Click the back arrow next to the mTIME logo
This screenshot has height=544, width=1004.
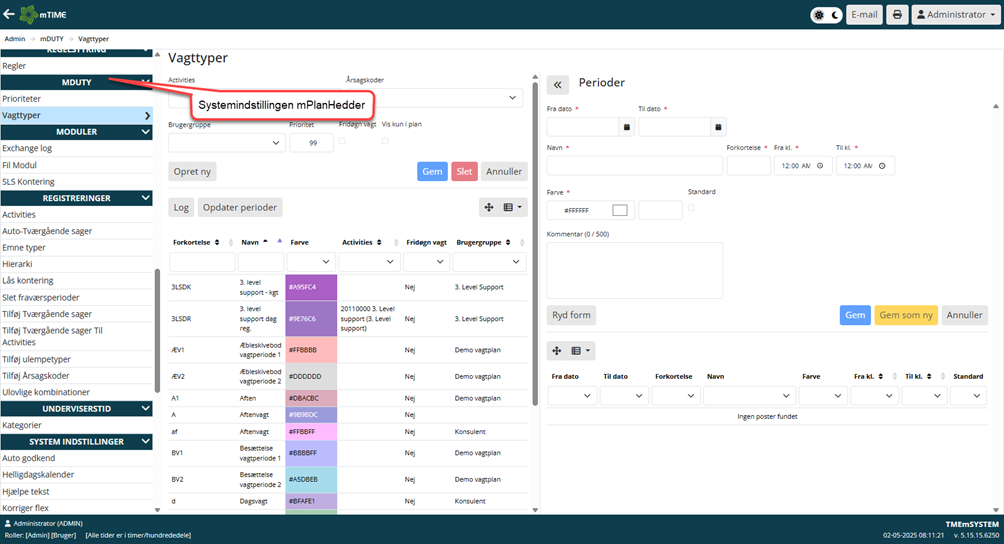tap(10, 15)
